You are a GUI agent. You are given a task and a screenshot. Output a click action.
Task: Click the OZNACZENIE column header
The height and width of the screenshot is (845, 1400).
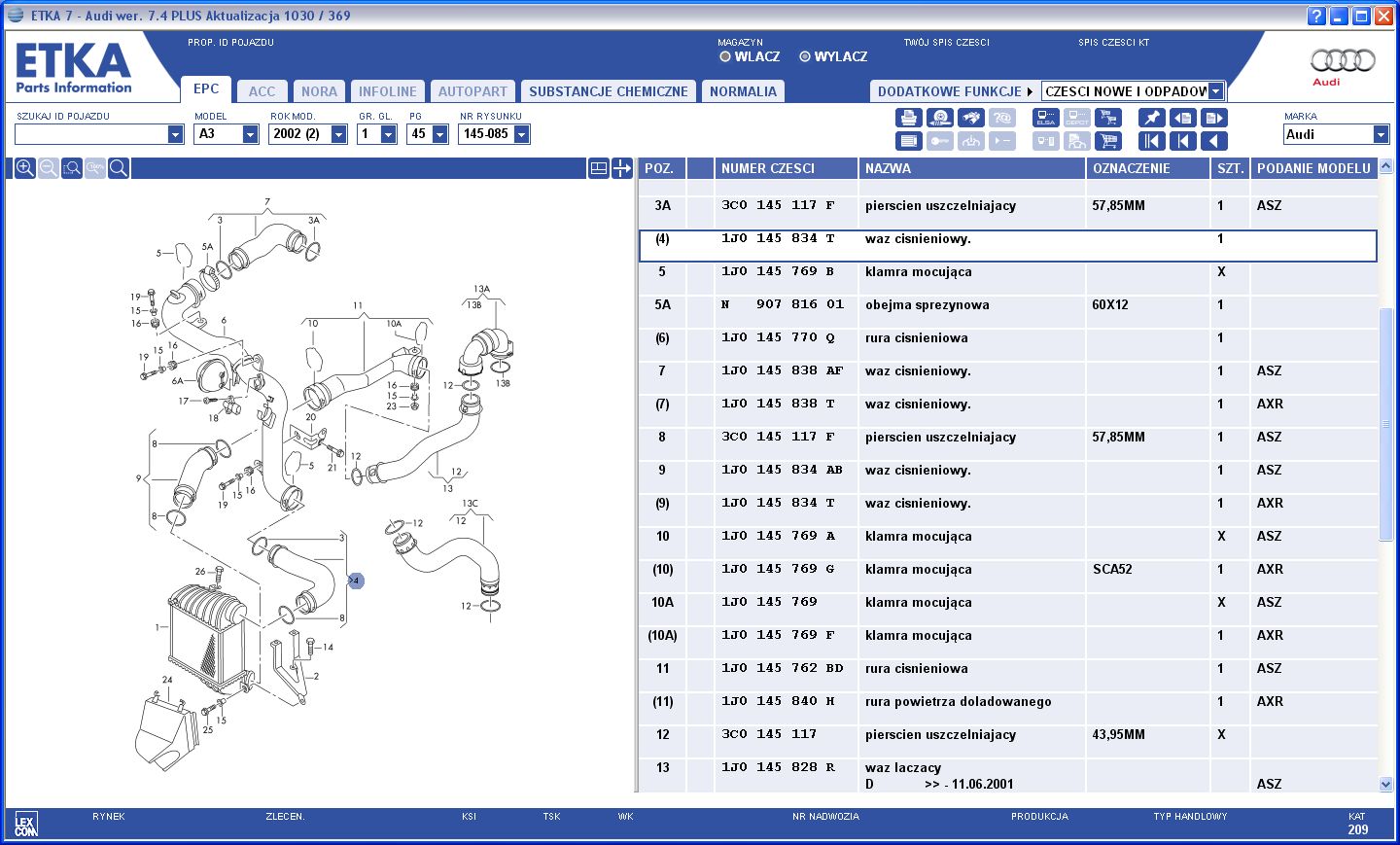[1148, 168]
